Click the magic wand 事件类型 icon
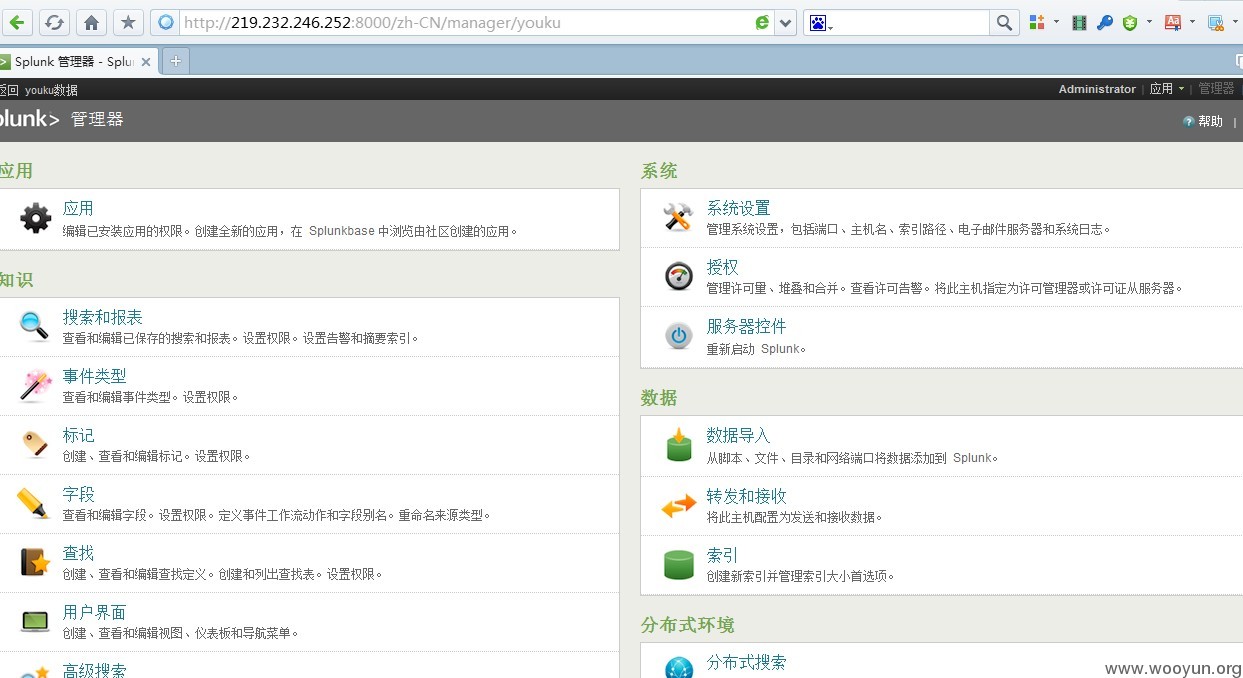 point(35,385)
